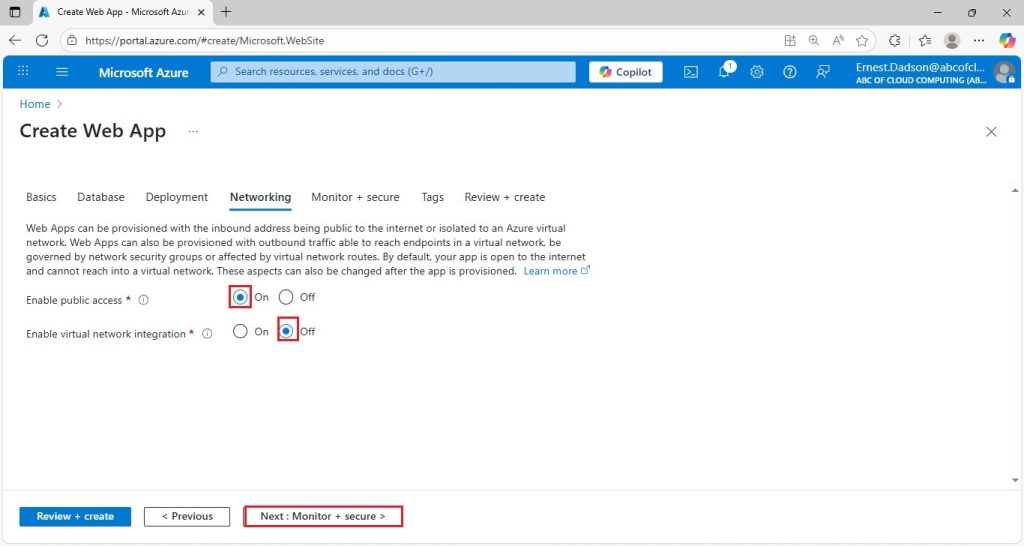This screenshot has width=1024, height=546.
Task: Open the help question mark icon
Action: [x=790, y=72]
